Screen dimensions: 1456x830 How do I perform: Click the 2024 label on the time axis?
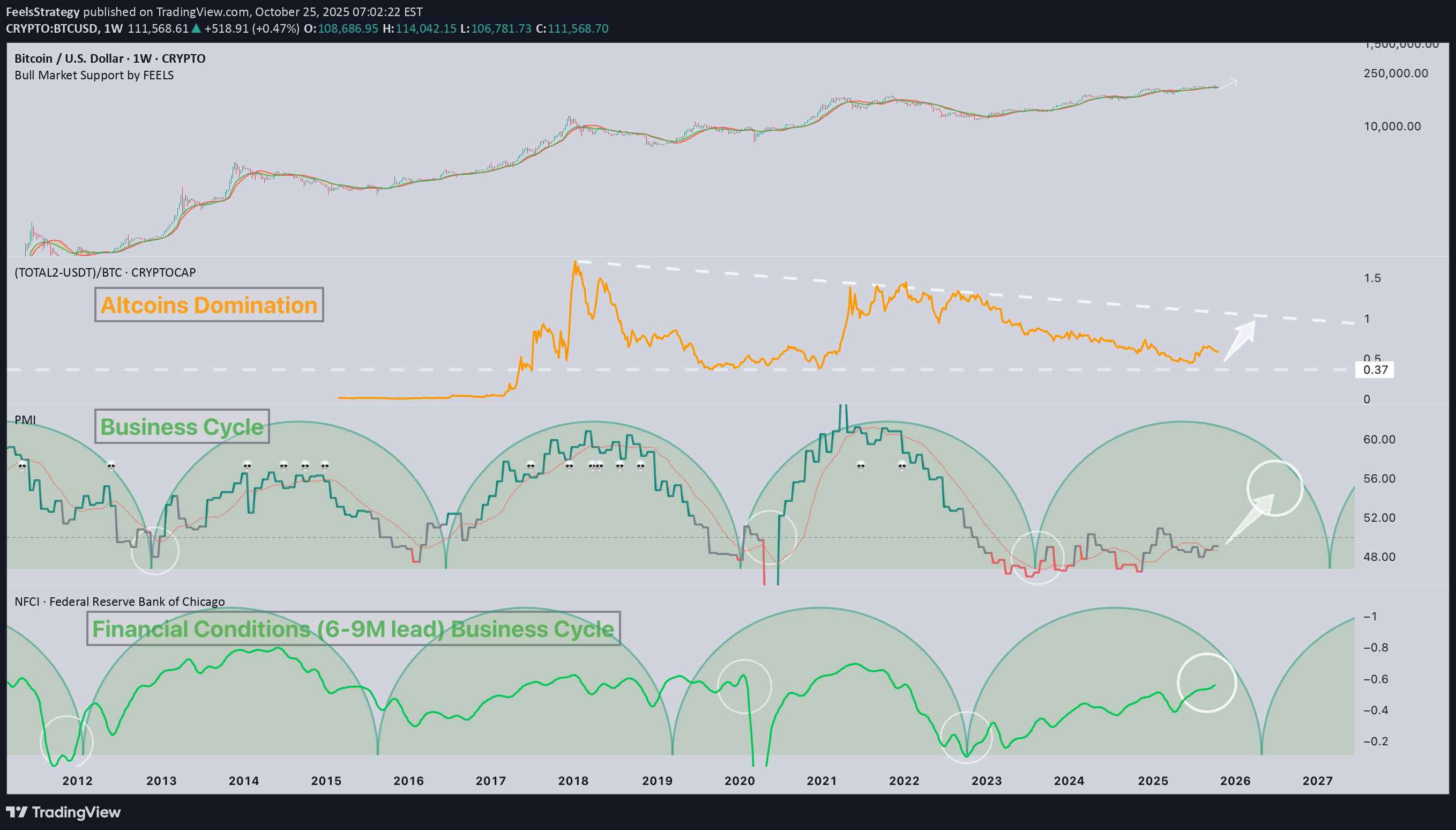1070,782
